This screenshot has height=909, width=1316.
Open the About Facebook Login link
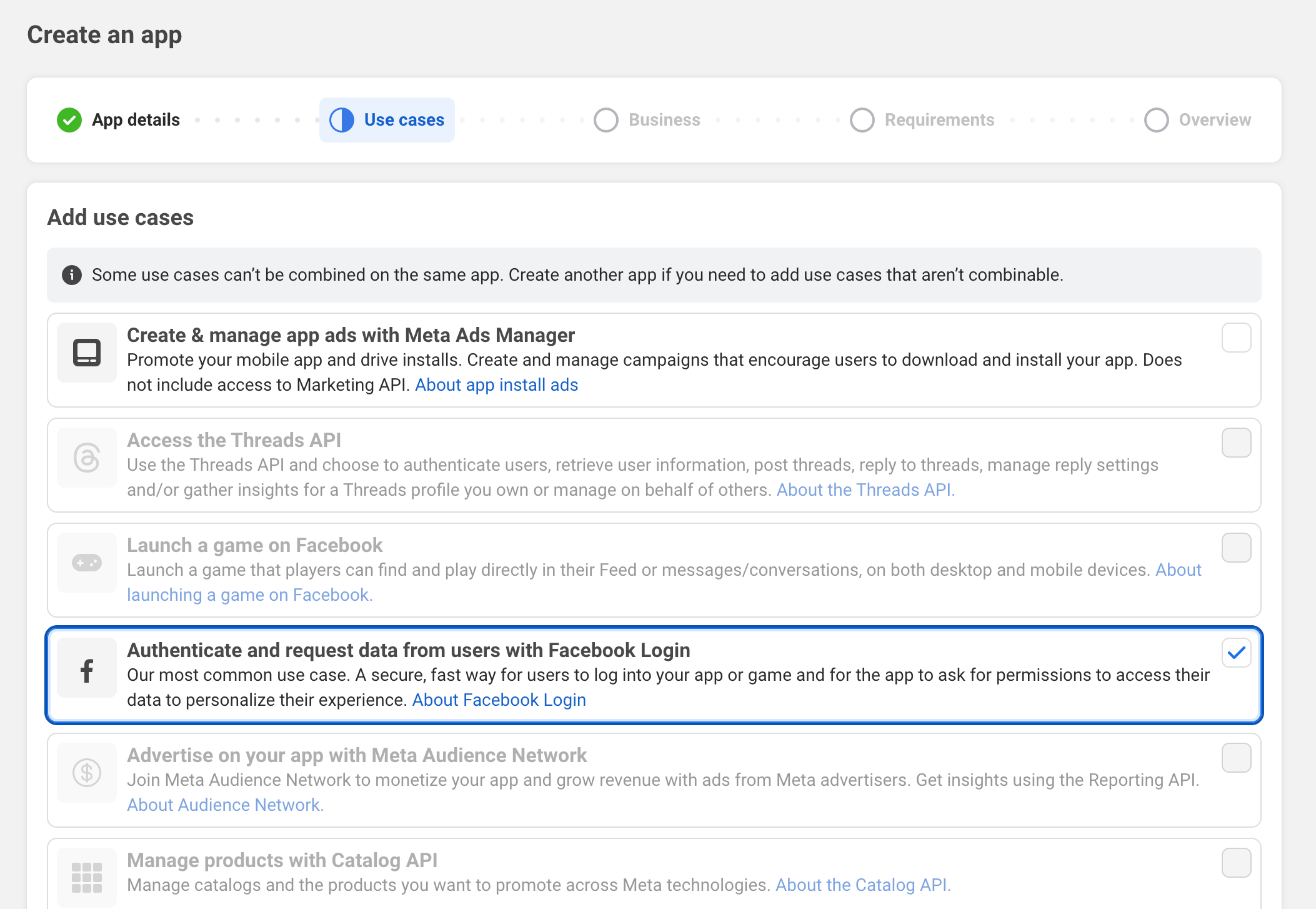[499, 700]
